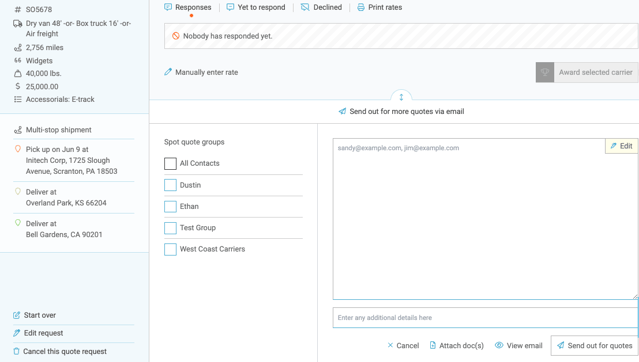Click the orange pin beside Pick up on Jun 9
Viewport: 639px width, 362px height.
(x=18, y=149)
